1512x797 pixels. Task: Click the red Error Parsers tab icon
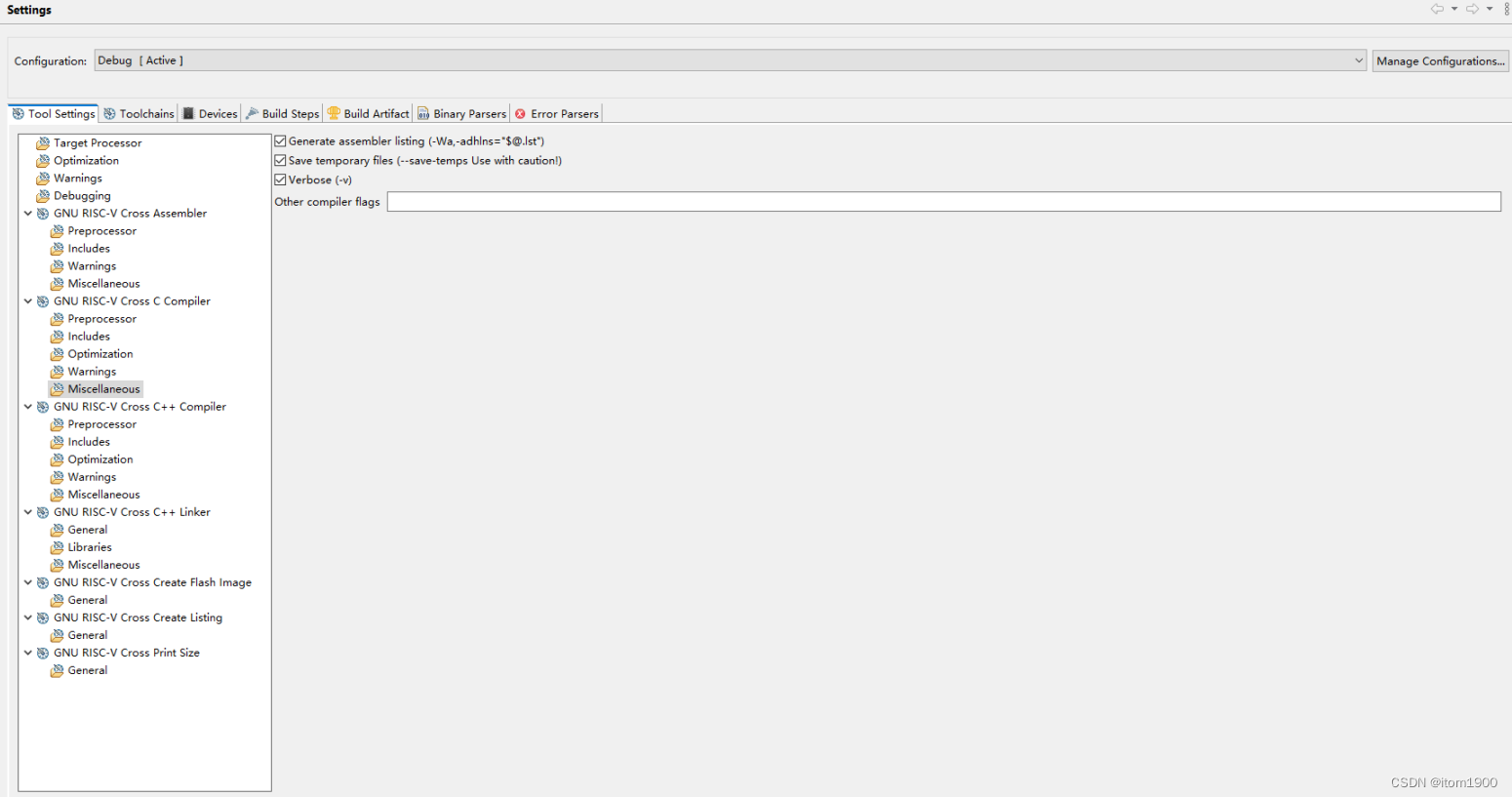click(x=521, y=114)
